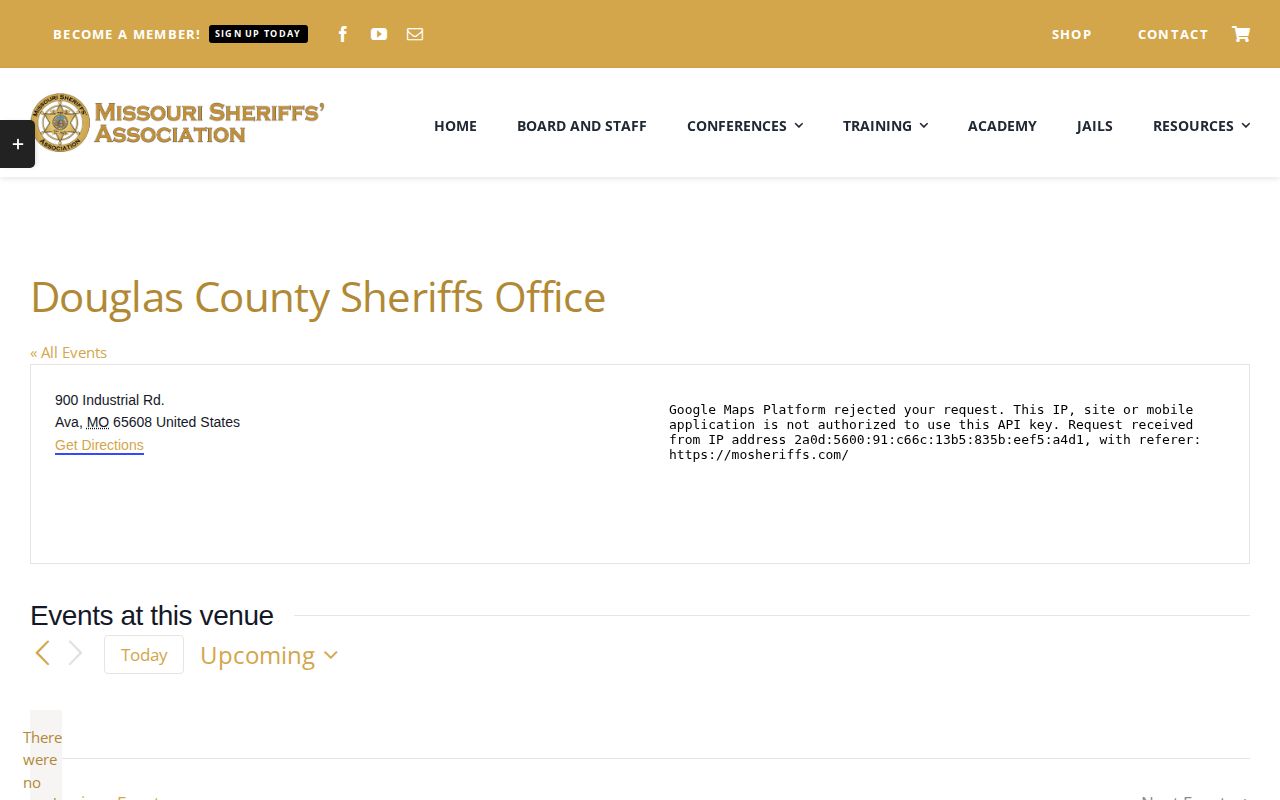This screenshot has height=800, width=1280.
Task: Go to Home menu item
Action: [455, 126]
